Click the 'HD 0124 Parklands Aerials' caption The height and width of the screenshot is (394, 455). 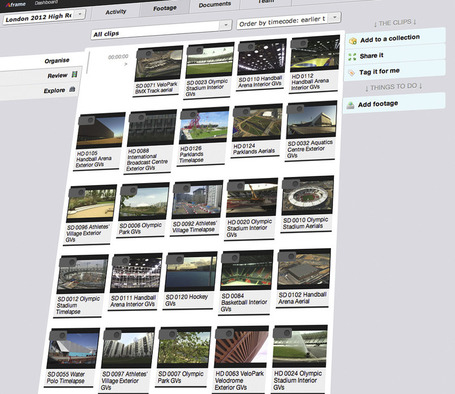point(254,149)
